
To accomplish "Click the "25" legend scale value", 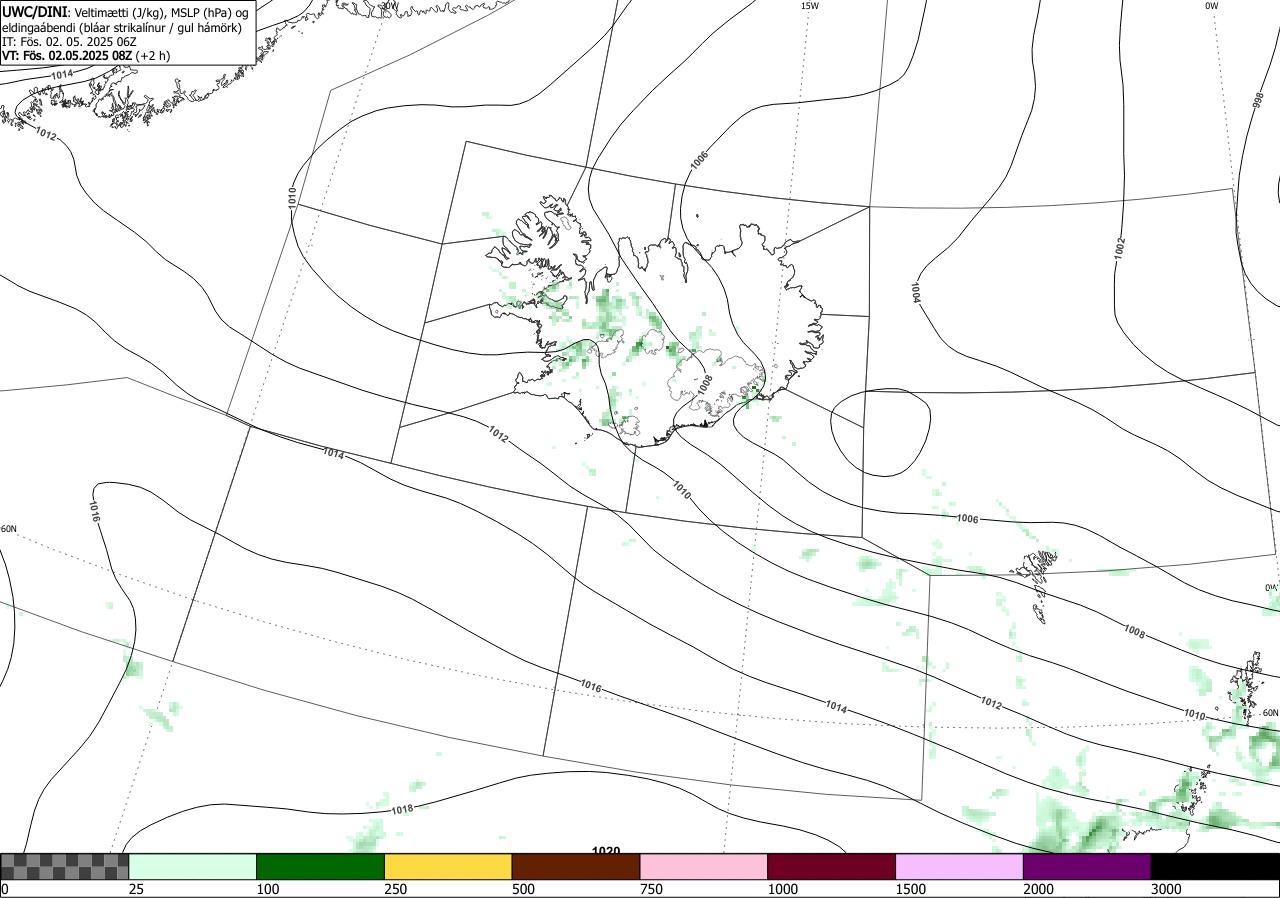I will [x=136, y=889].
